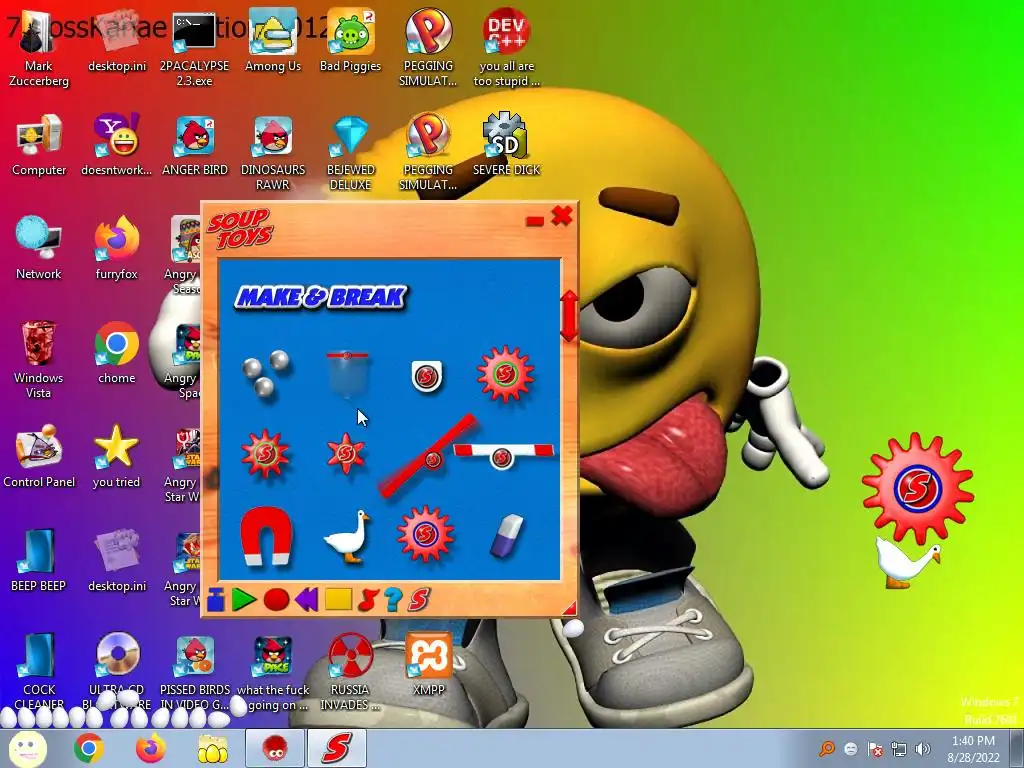
Task: Select the RUSSIA INVADES radiation desktop icon
Action: point(351,670)
